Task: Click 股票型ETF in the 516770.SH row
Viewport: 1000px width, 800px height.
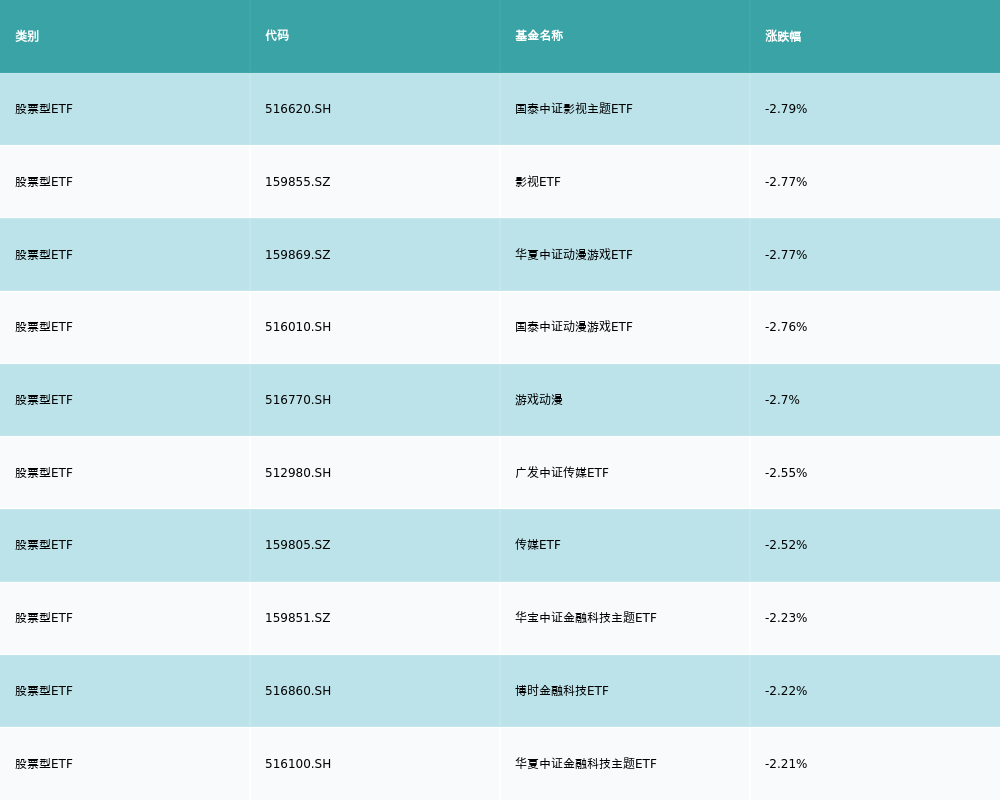Action: coord(44,400)
